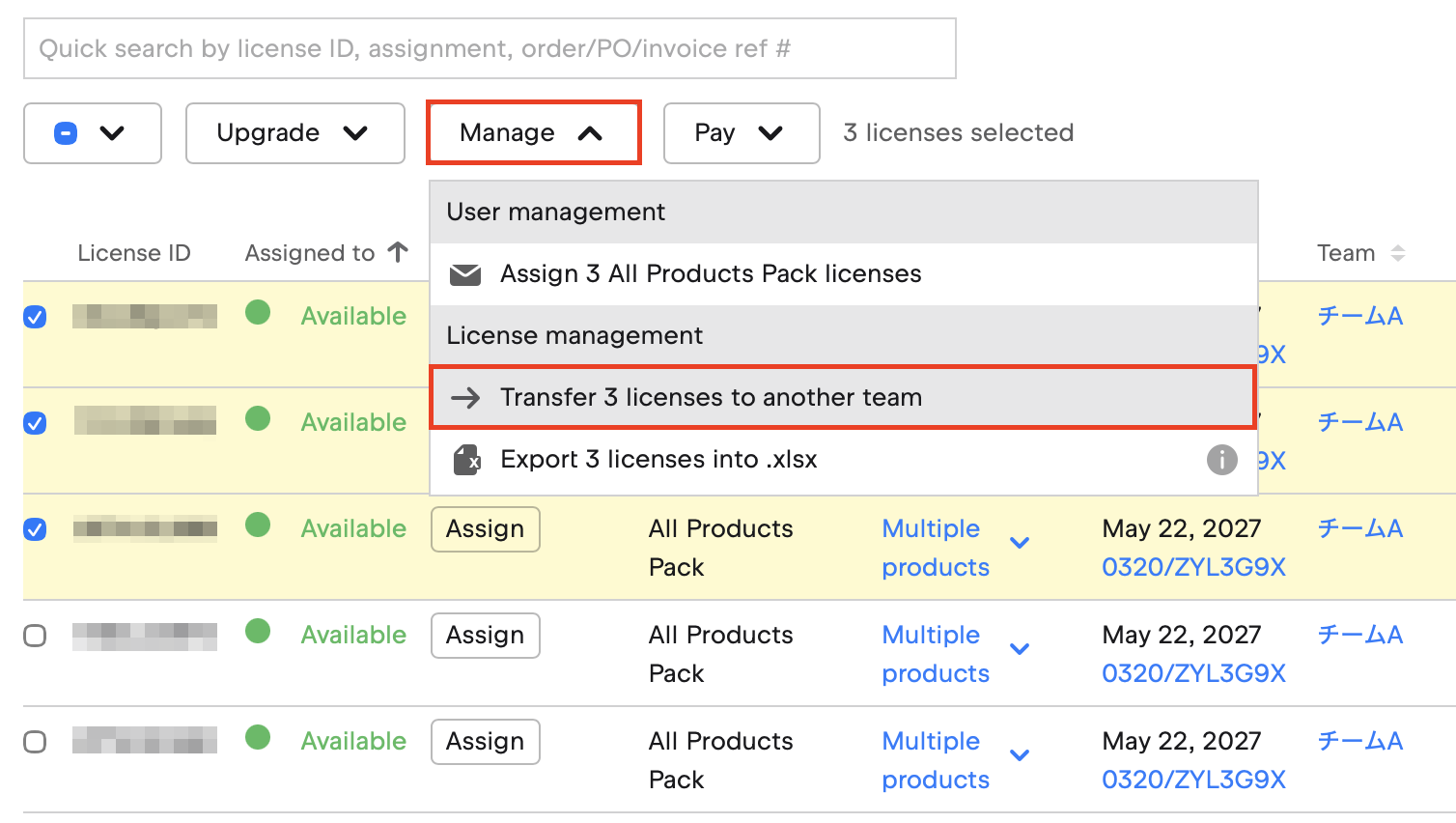Image resolution: width=1456 pixels, height=823 pixels.
Task: Open order 0320/ZYL3G9X in the fourth row
Action: click(1194, 673)
